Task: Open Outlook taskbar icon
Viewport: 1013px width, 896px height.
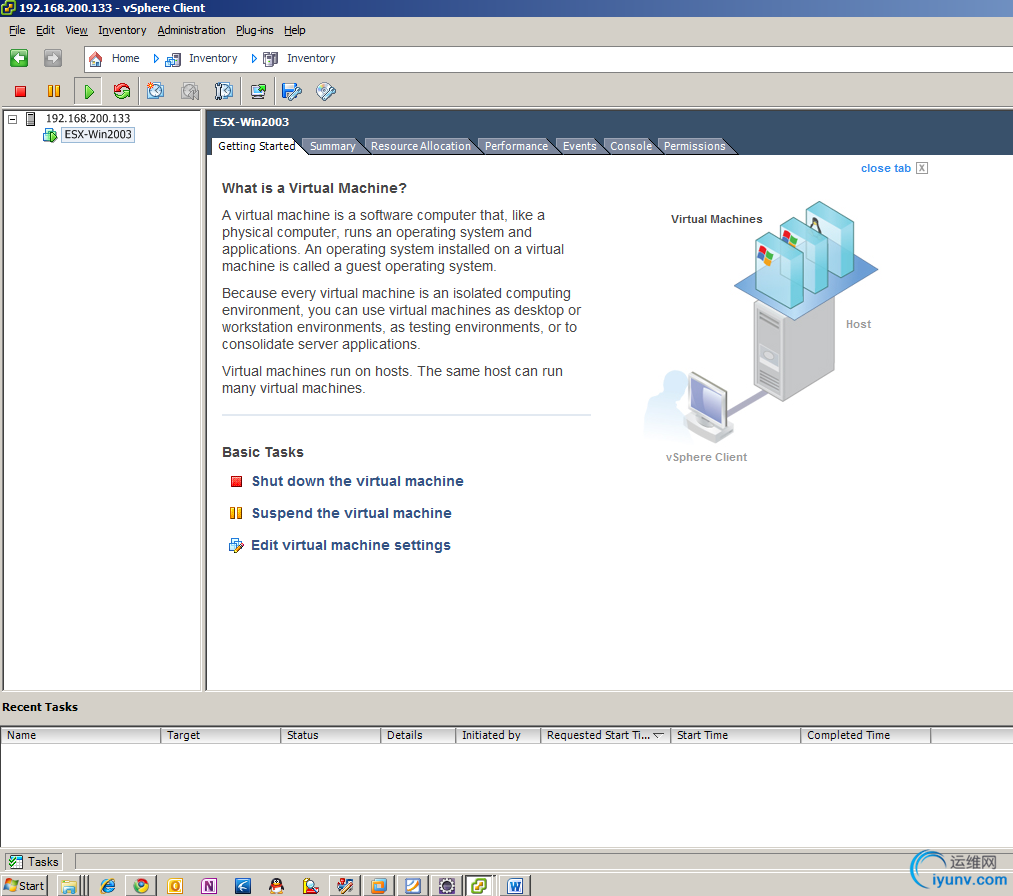Action: [175, 886]
